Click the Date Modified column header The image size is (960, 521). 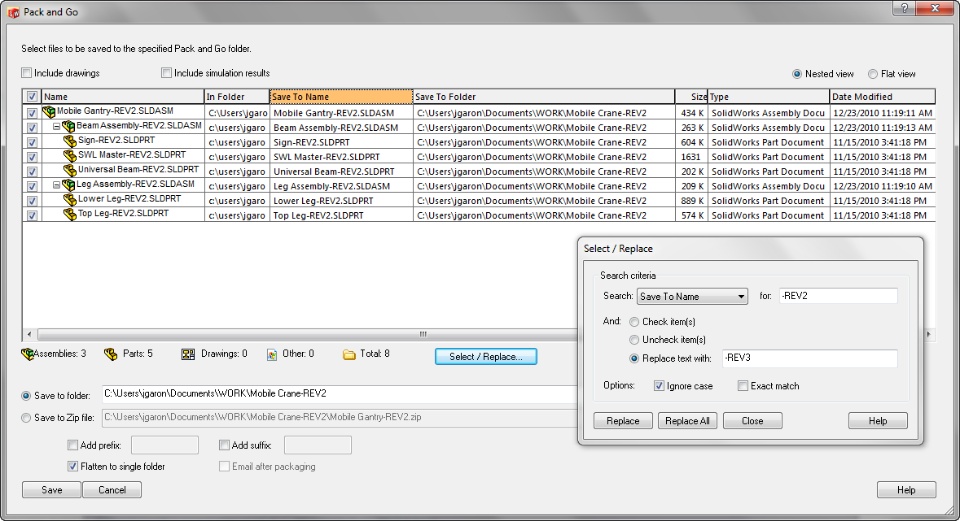click(883, 97)
